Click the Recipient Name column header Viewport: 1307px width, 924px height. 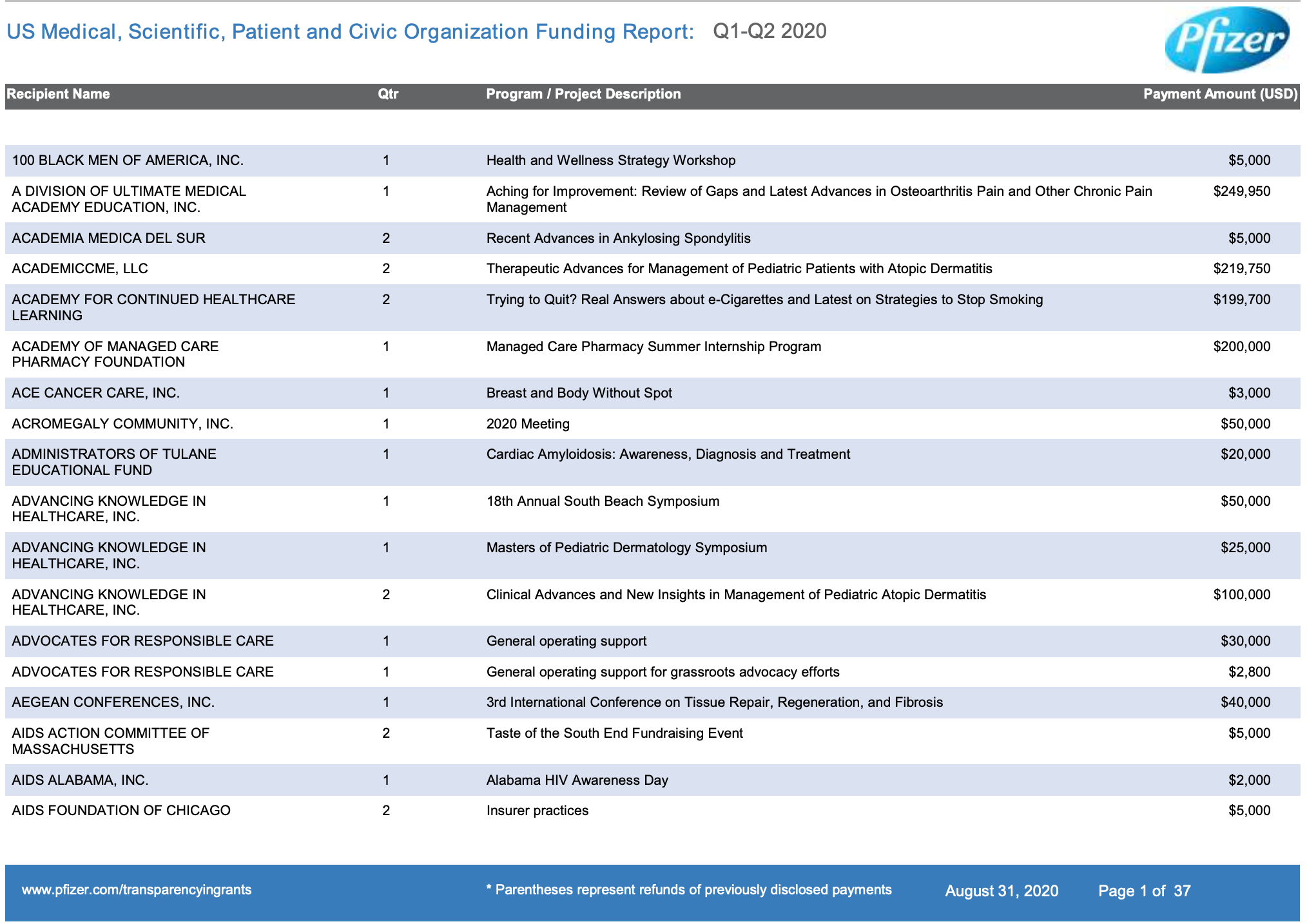[x=58, y=94]
